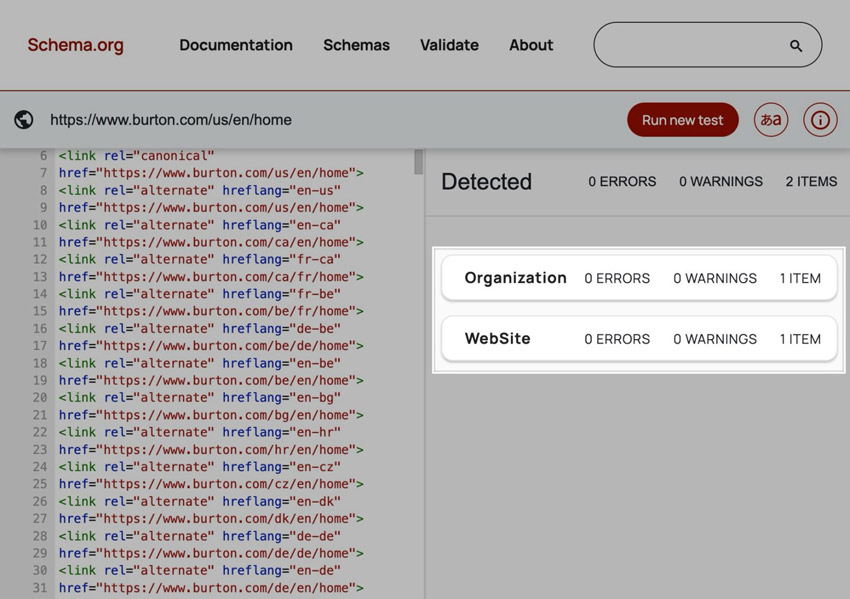The height and width of the screenshot is (599, 850).
Task: Expand the Organization result card
Action: [639, 278]
